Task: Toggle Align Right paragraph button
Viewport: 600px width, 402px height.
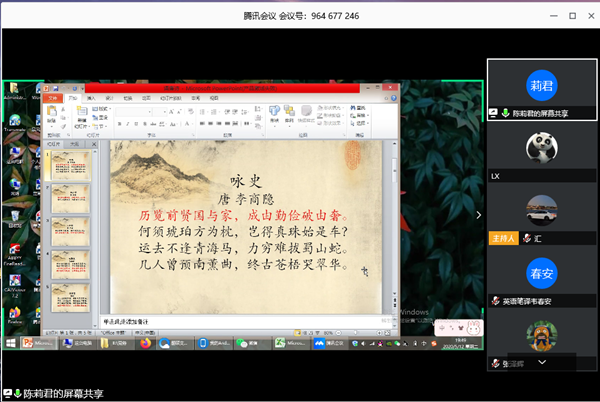Action: pyautogui.click(x=219, y=123)
